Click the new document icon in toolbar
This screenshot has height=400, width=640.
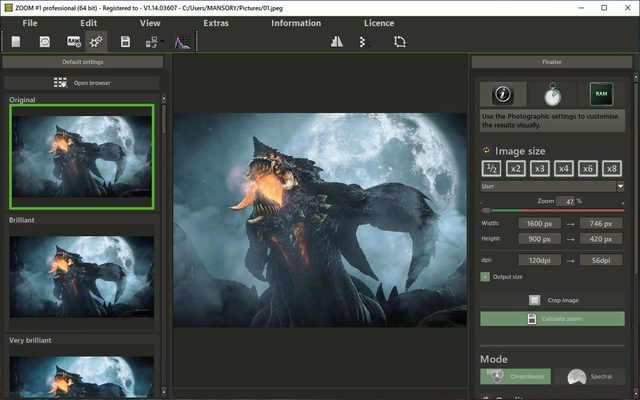point(16,42)
